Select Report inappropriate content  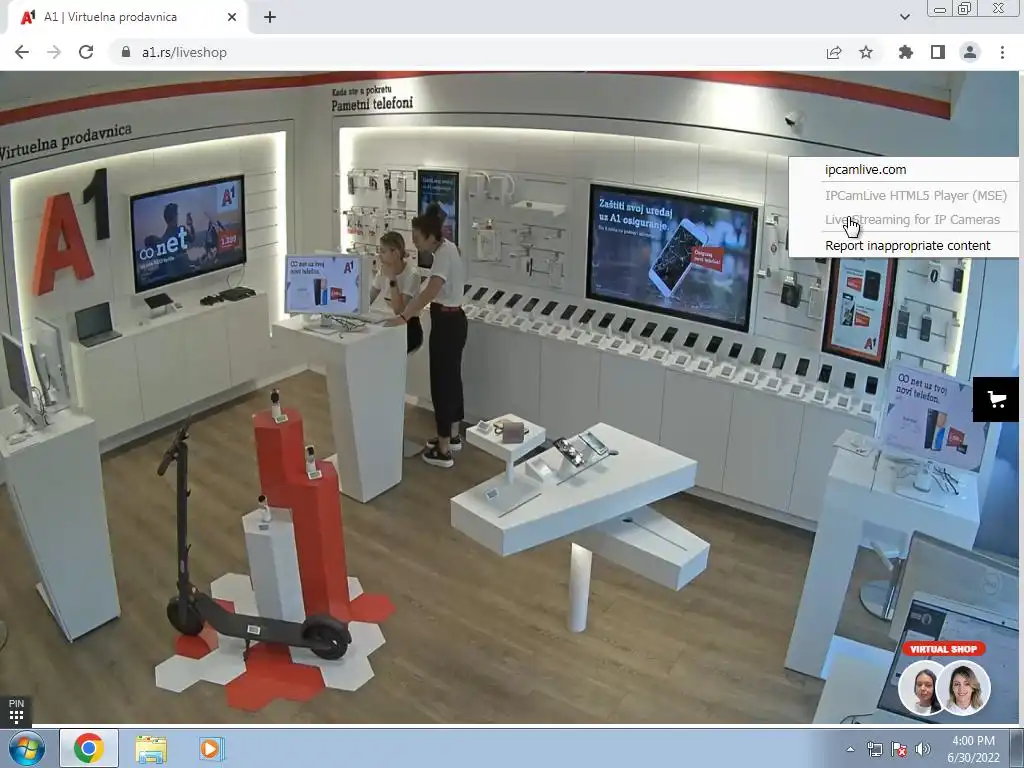[x=907, y=246]
